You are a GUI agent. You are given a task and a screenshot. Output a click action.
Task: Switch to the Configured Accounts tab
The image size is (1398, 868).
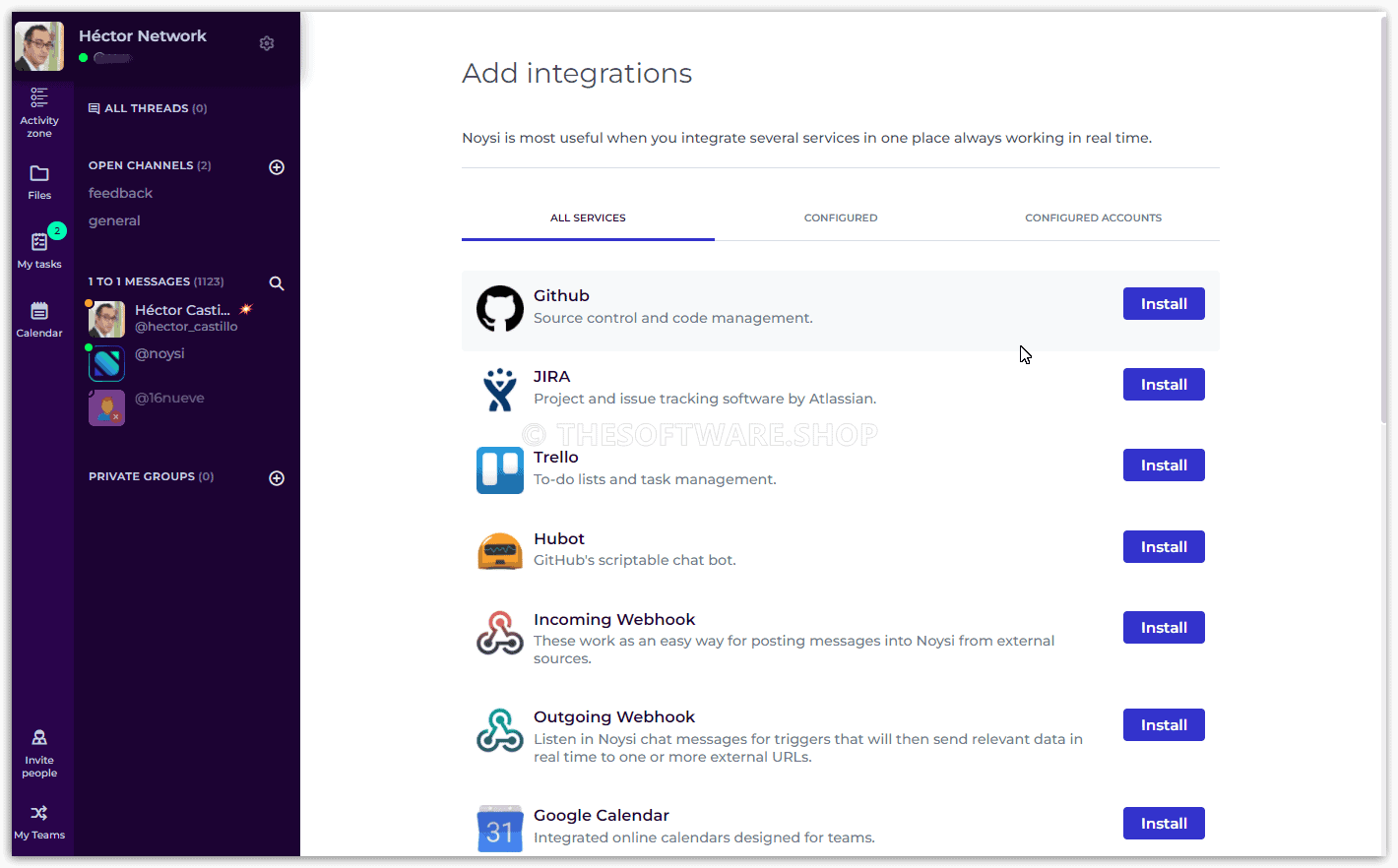pos(1093,218)
